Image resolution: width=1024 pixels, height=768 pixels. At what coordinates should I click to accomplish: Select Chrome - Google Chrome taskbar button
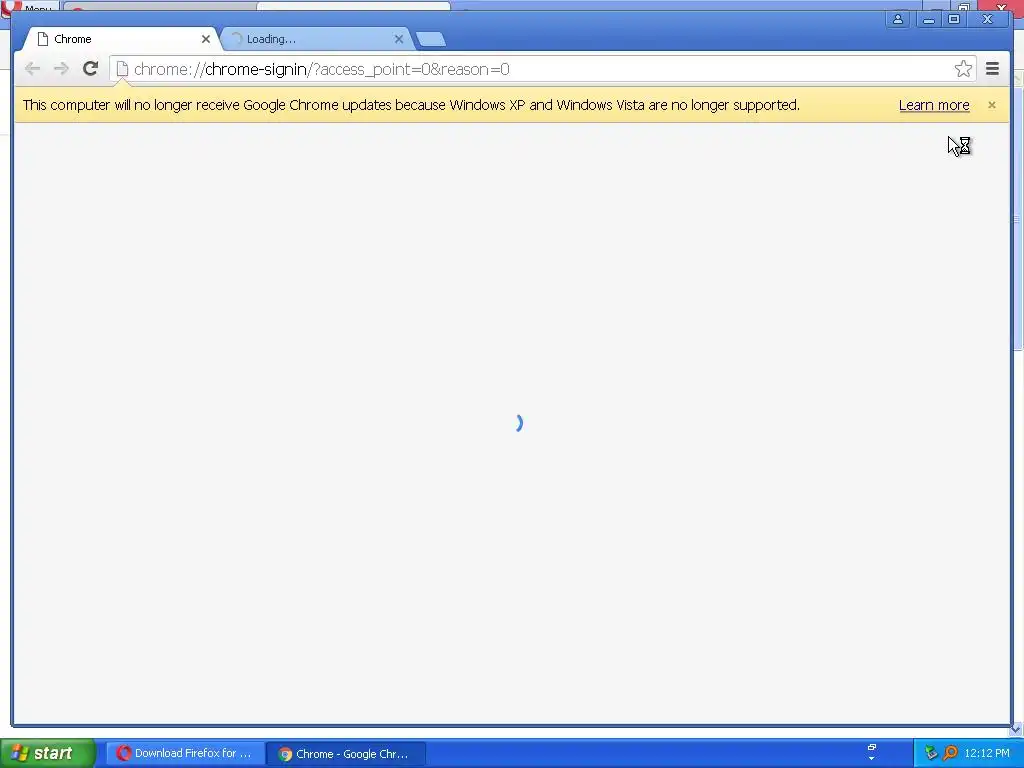(345, 754)
